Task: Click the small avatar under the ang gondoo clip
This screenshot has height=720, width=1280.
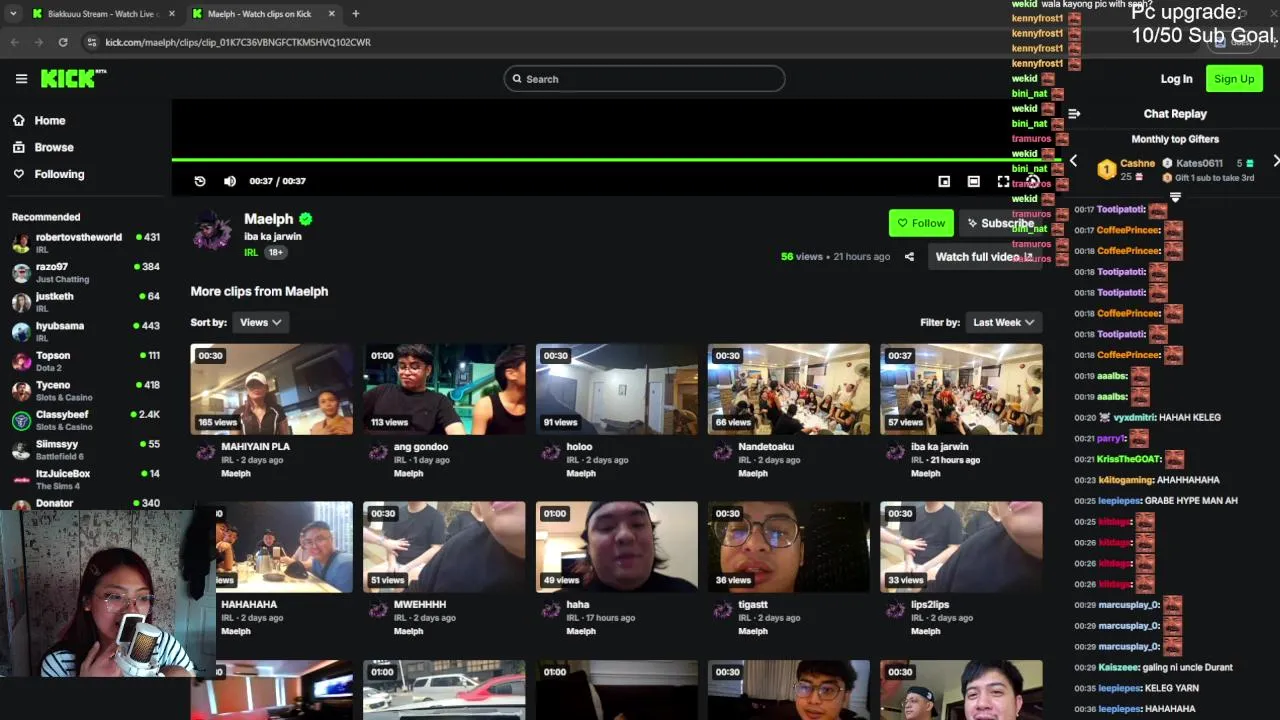Action: (378, 452)
